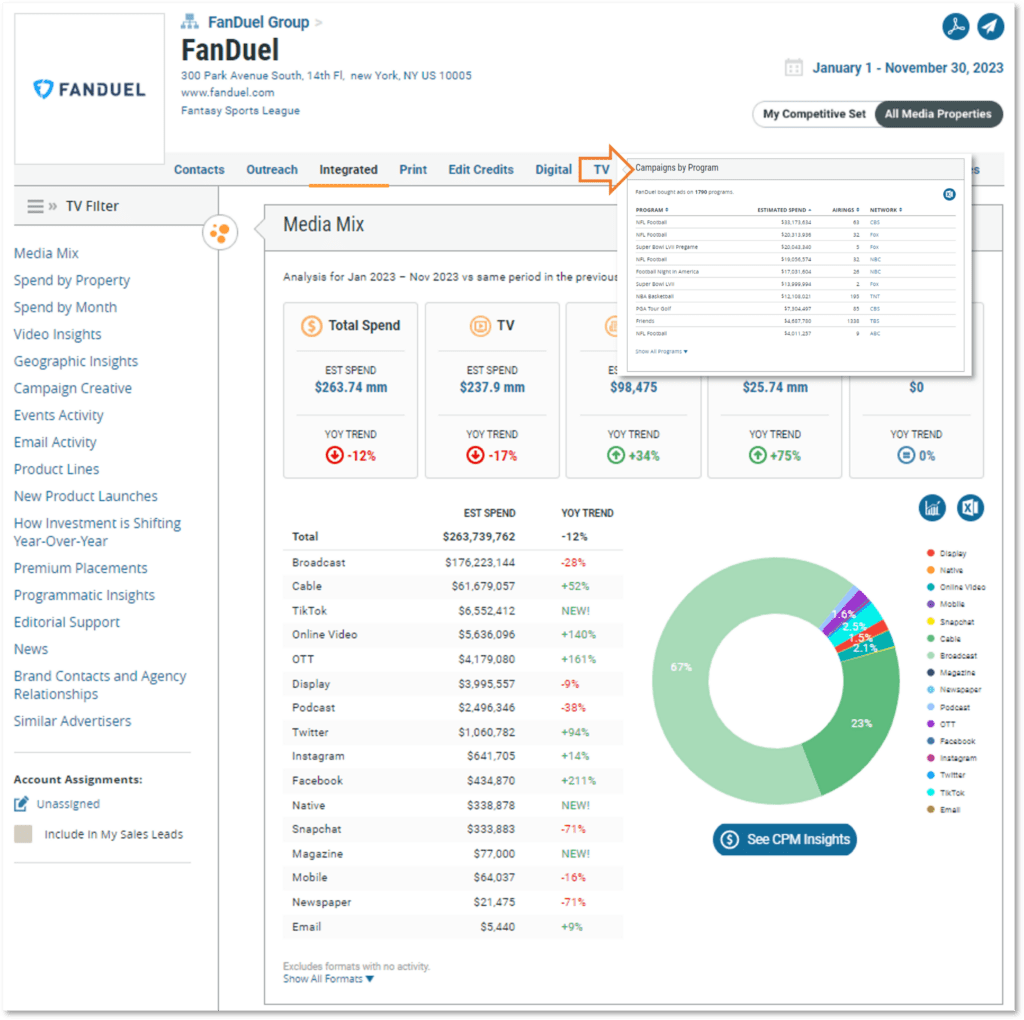Click the green up arrow beside +34%
The height and width of the screenshot is (1020, 1024).
pos(616,455)
